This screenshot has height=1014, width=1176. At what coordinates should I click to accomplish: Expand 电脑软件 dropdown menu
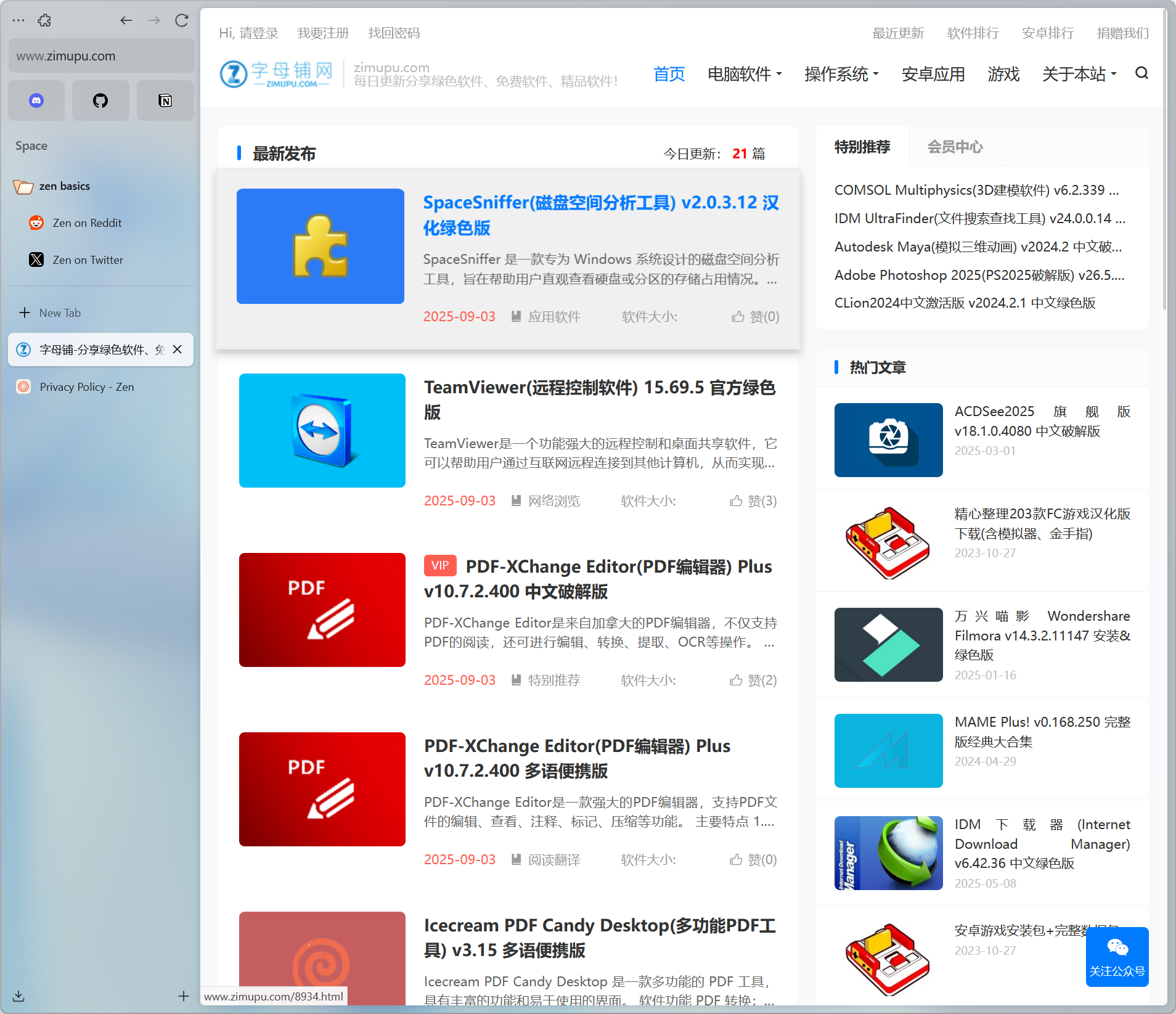pyautogui.click(x=745, y=74)
